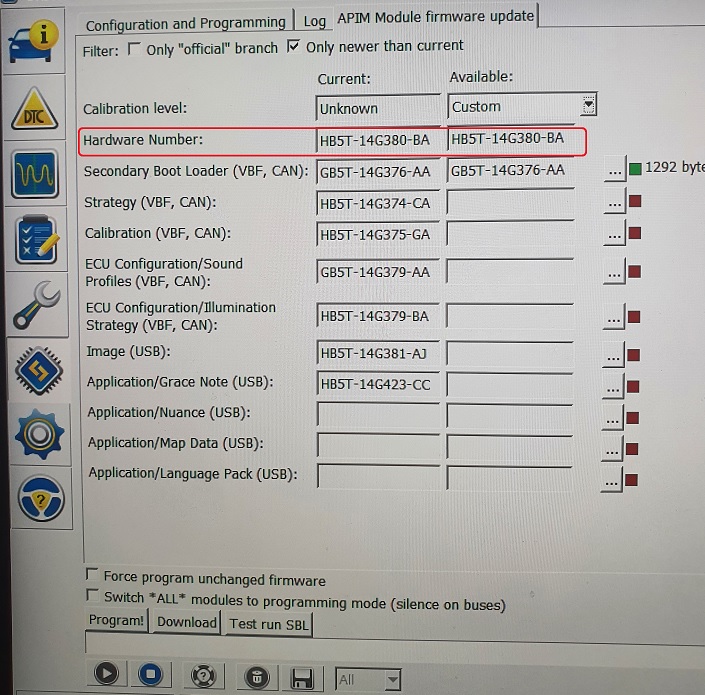Click the Program! button
705x695 pixels.
[116, 621]
